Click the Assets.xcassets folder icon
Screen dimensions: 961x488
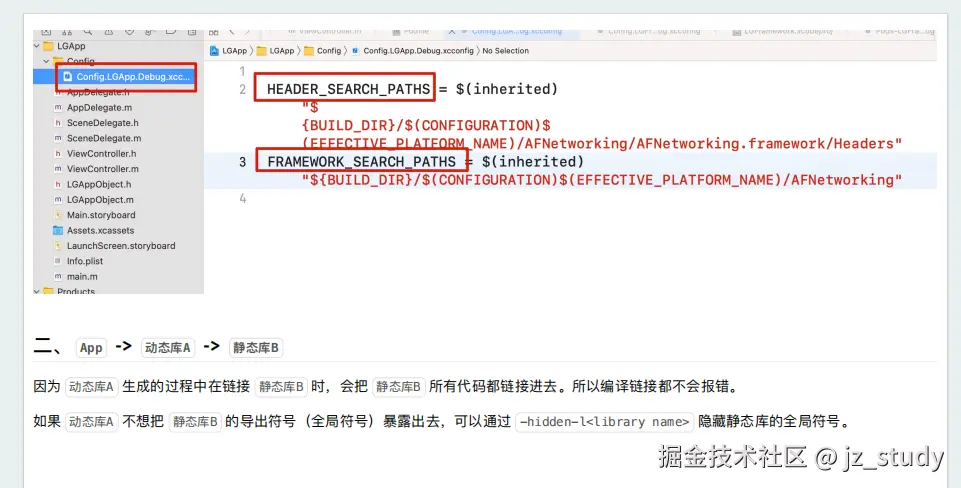58,231
